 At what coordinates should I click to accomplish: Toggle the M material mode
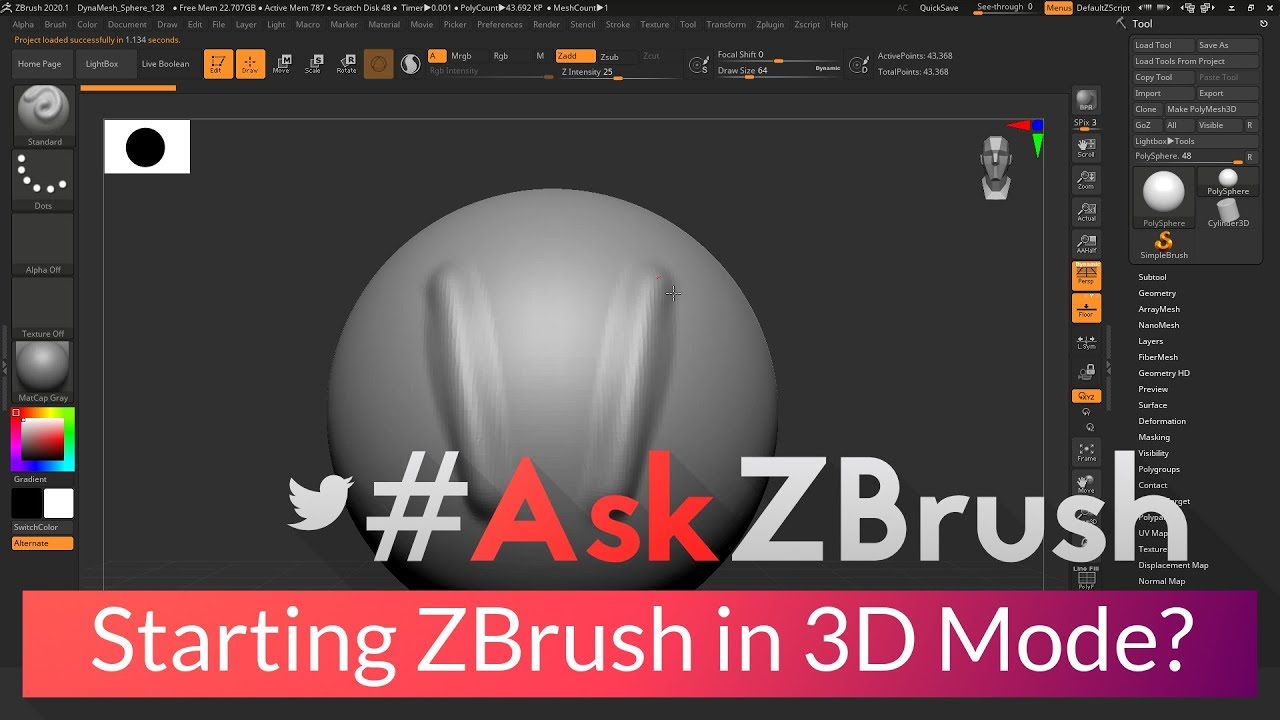click(x=540, y=56)
